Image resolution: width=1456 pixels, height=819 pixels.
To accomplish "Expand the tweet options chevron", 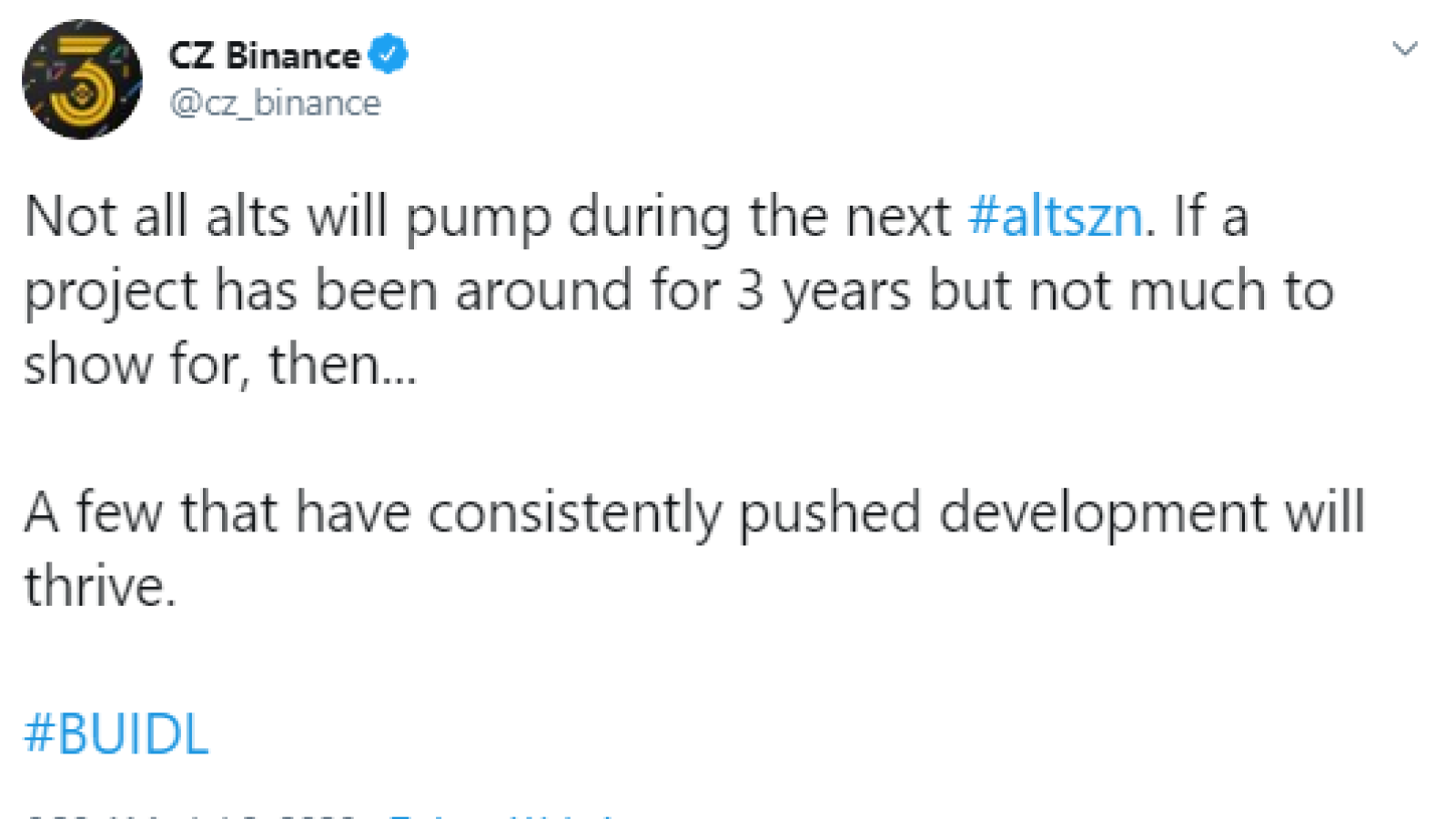I will pos(1405,48).
